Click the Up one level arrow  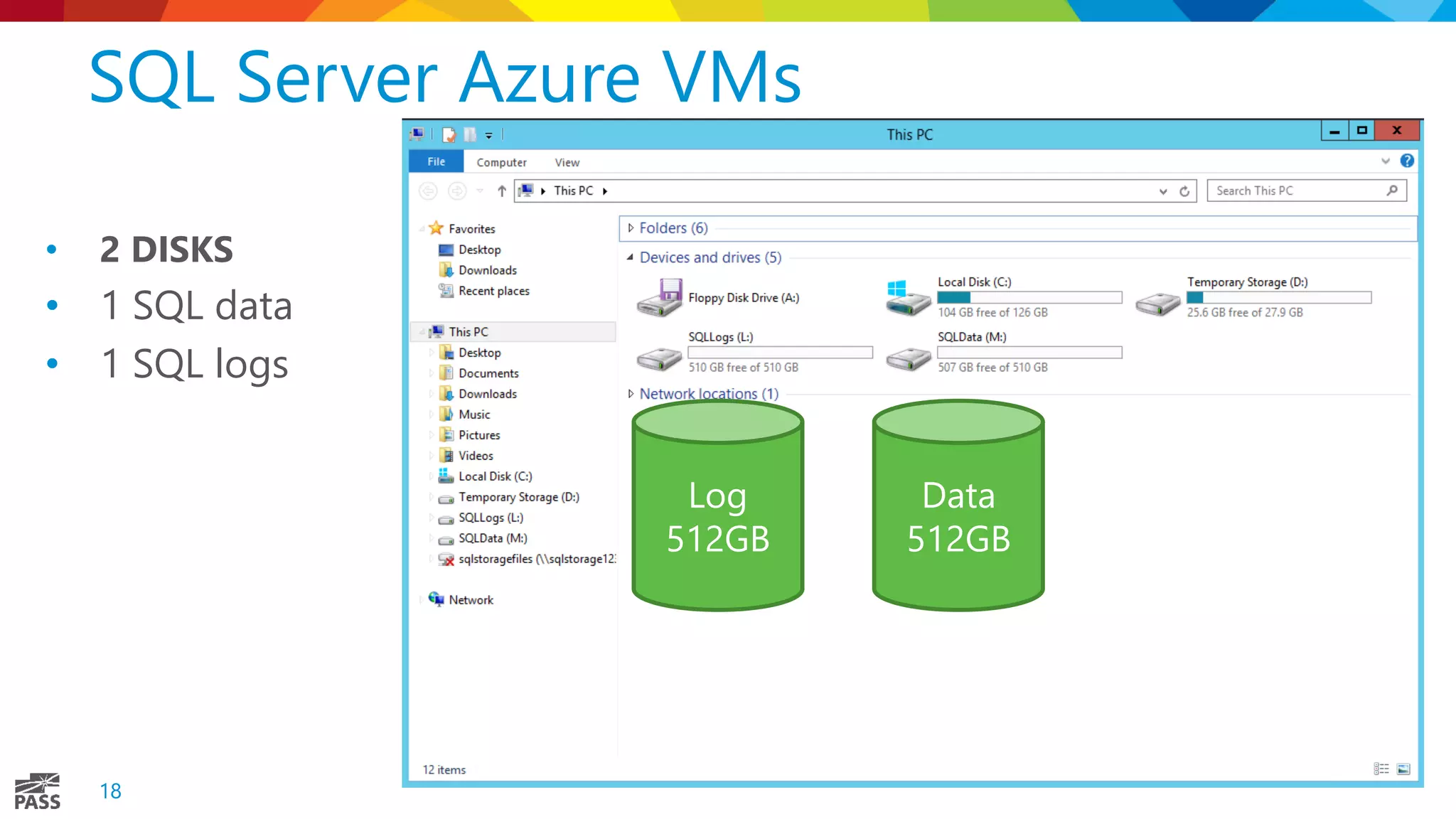[502, 191]
